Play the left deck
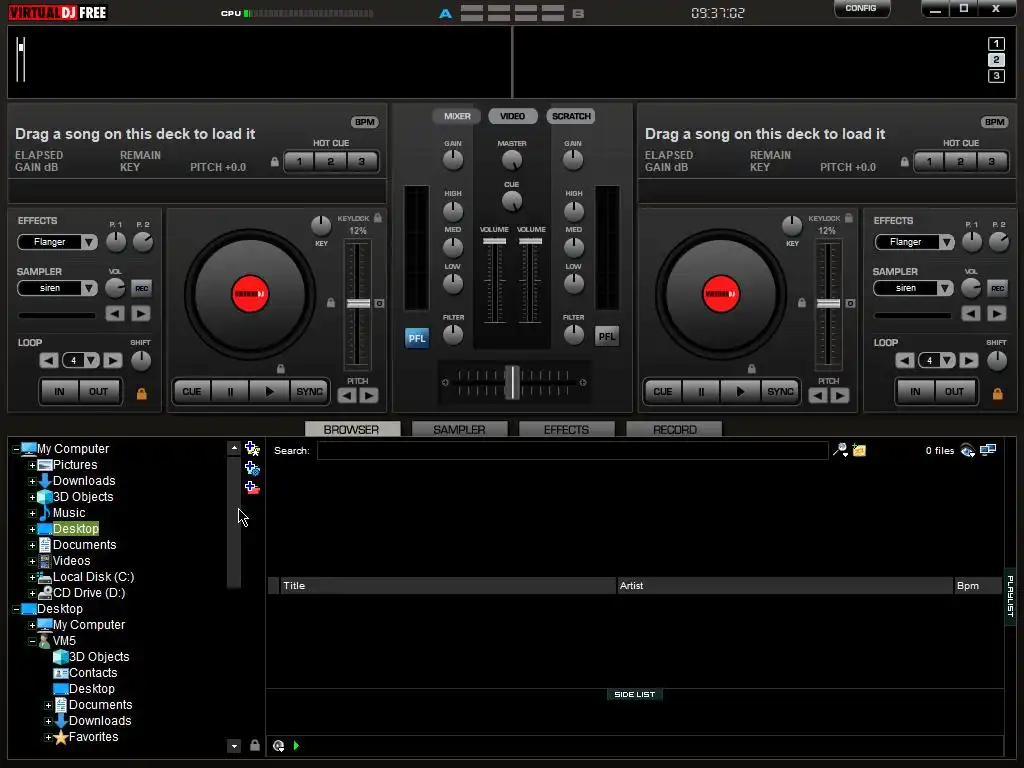This screenshot has height=768, width=1024. [x=269, y=391]
